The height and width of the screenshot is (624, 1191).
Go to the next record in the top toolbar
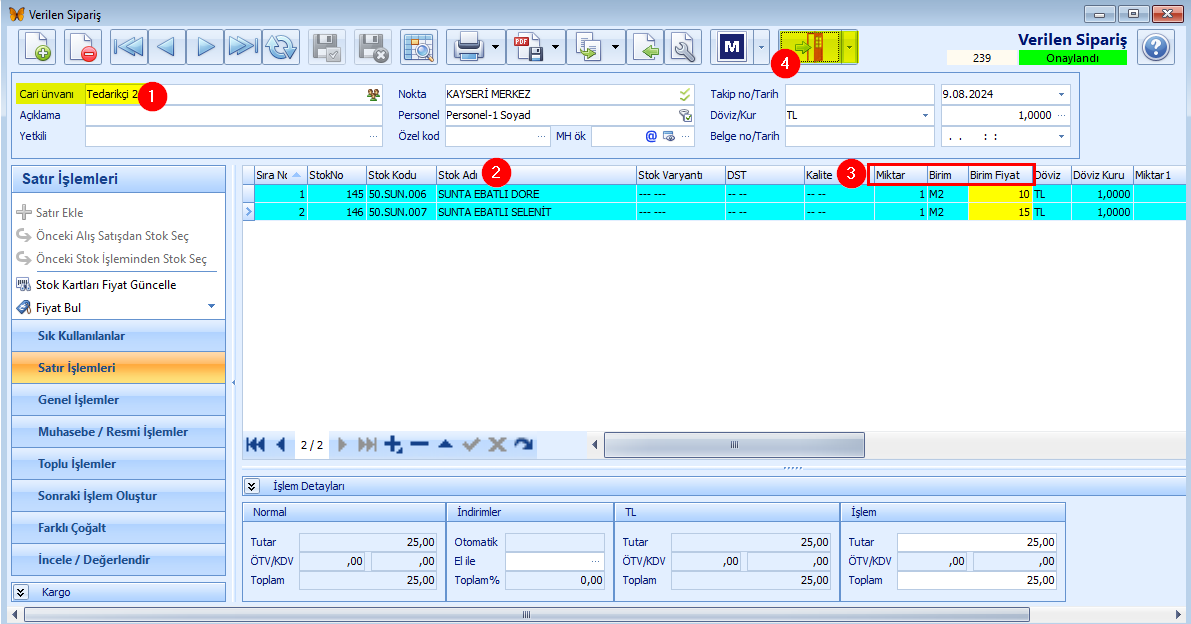pos(205,47)
